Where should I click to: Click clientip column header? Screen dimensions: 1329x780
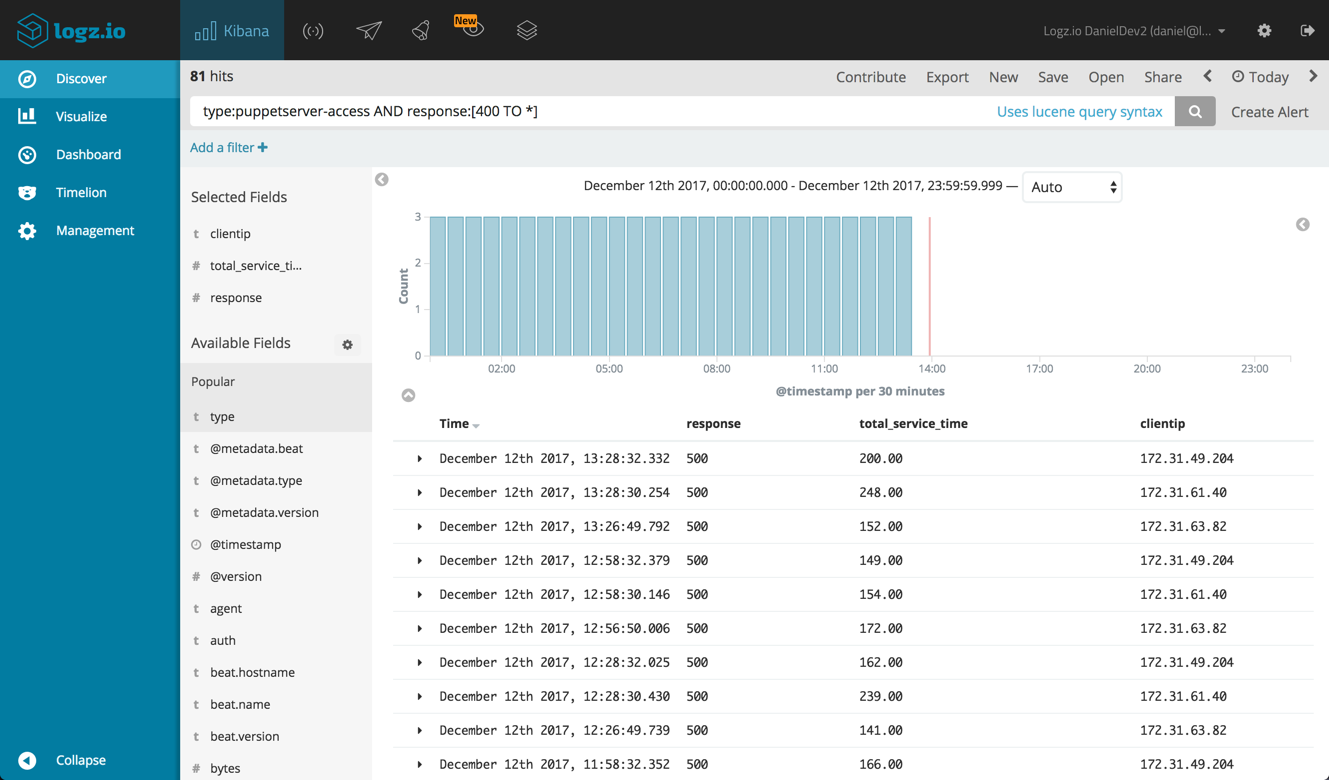click(1162, 424)
